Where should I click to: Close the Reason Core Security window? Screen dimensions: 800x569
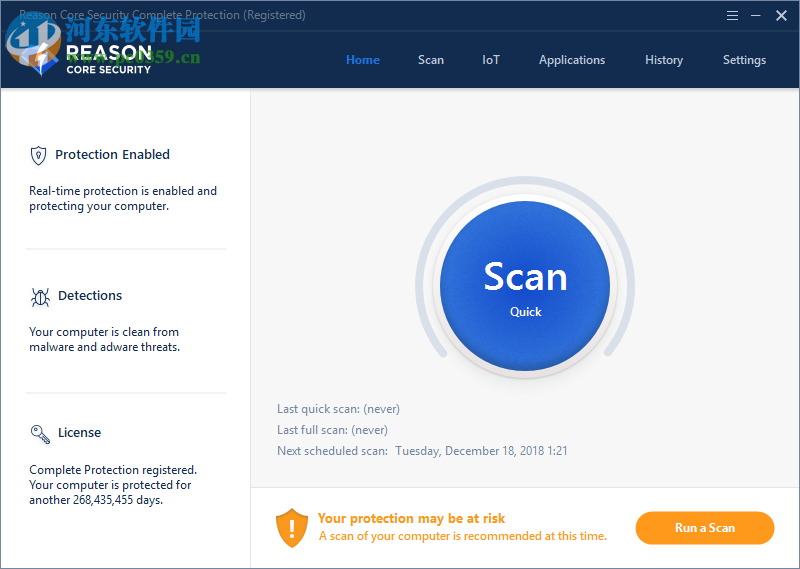[781, 16]
